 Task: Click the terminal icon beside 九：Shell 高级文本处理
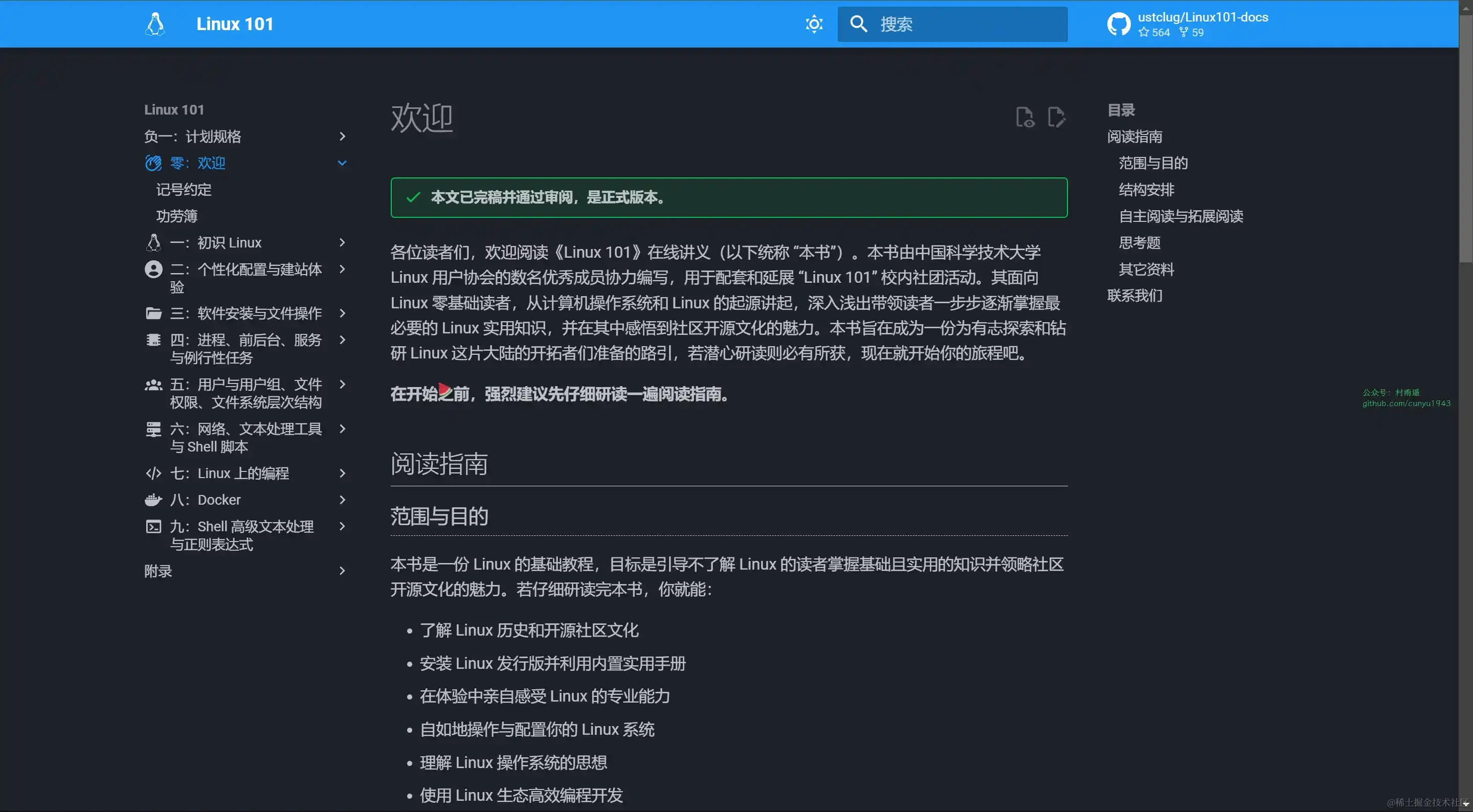point(153,527)
